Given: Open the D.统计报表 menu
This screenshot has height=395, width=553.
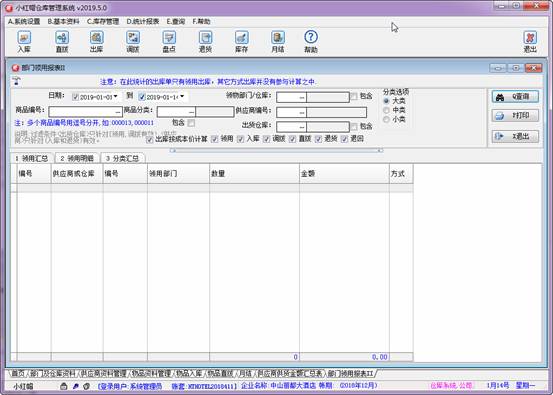Looking at the screenshot, I should (x=143, y=22).
